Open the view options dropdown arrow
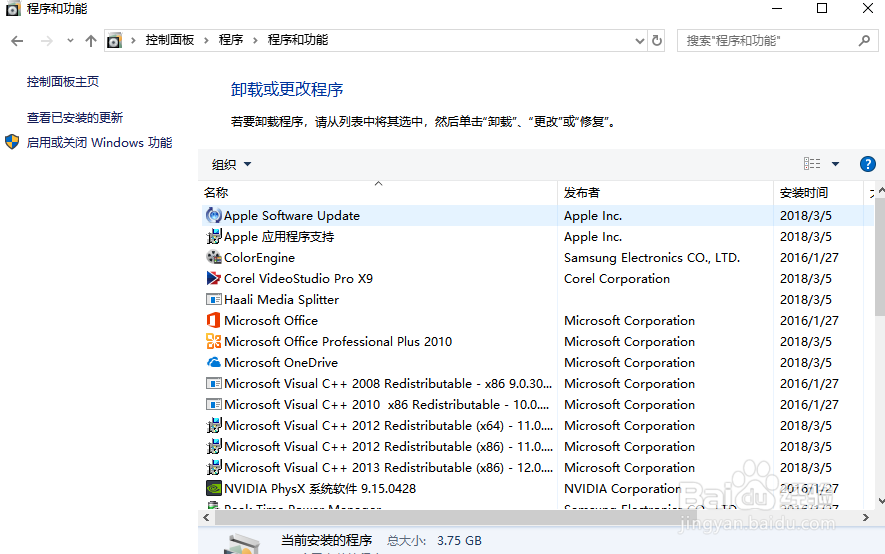Viewport: 885px width, 554px height. pos(835,164)
